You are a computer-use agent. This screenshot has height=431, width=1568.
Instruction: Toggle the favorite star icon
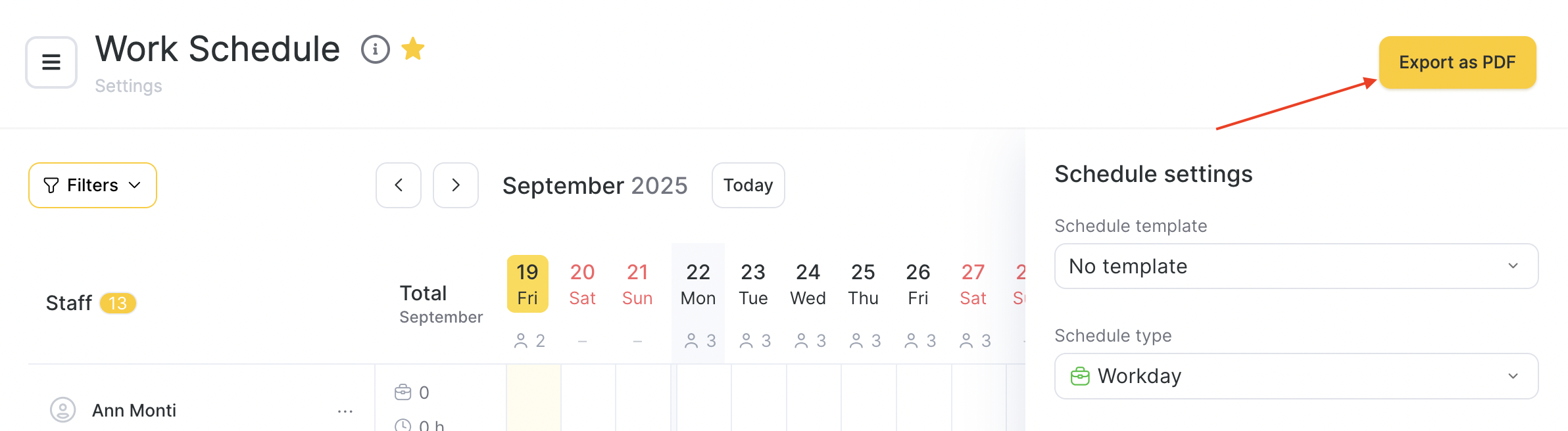click(413, 49)
